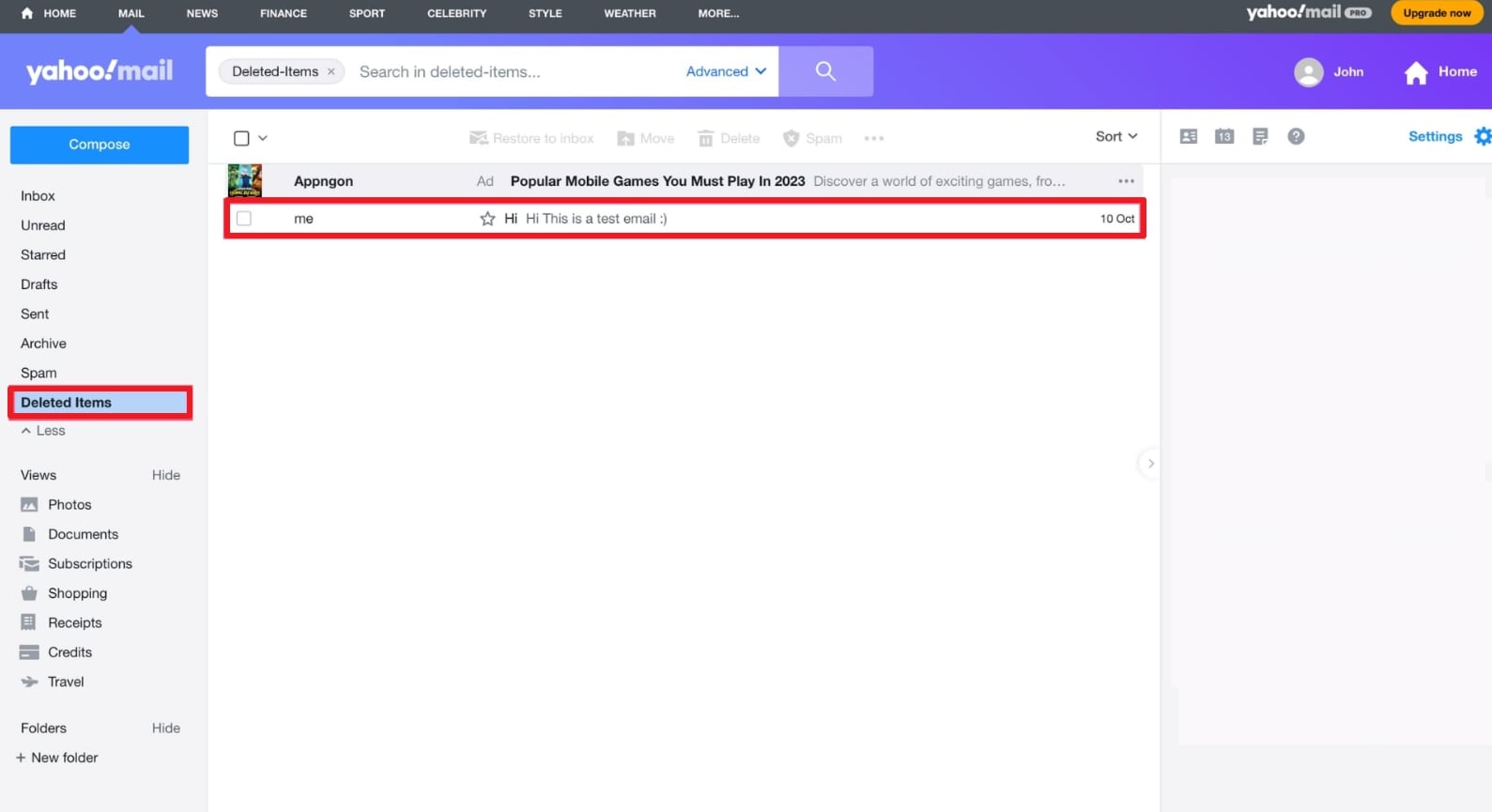
Task: Open WEATHER in top navigation
Action: [x=630, y=13]
